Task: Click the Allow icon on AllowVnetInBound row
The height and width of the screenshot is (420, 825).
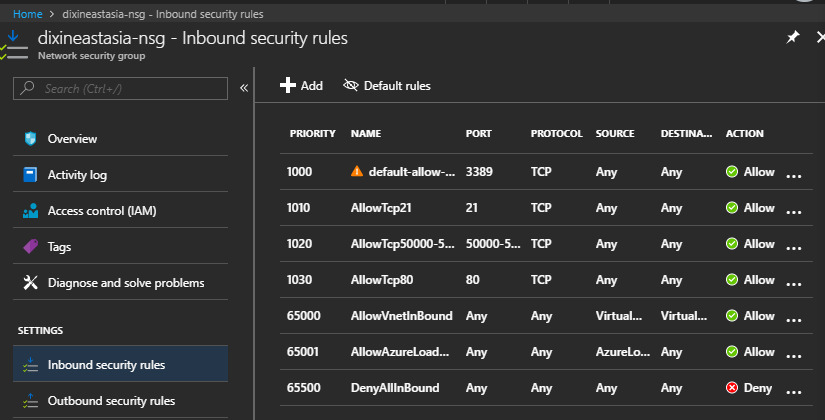Action: click(731, 316)
